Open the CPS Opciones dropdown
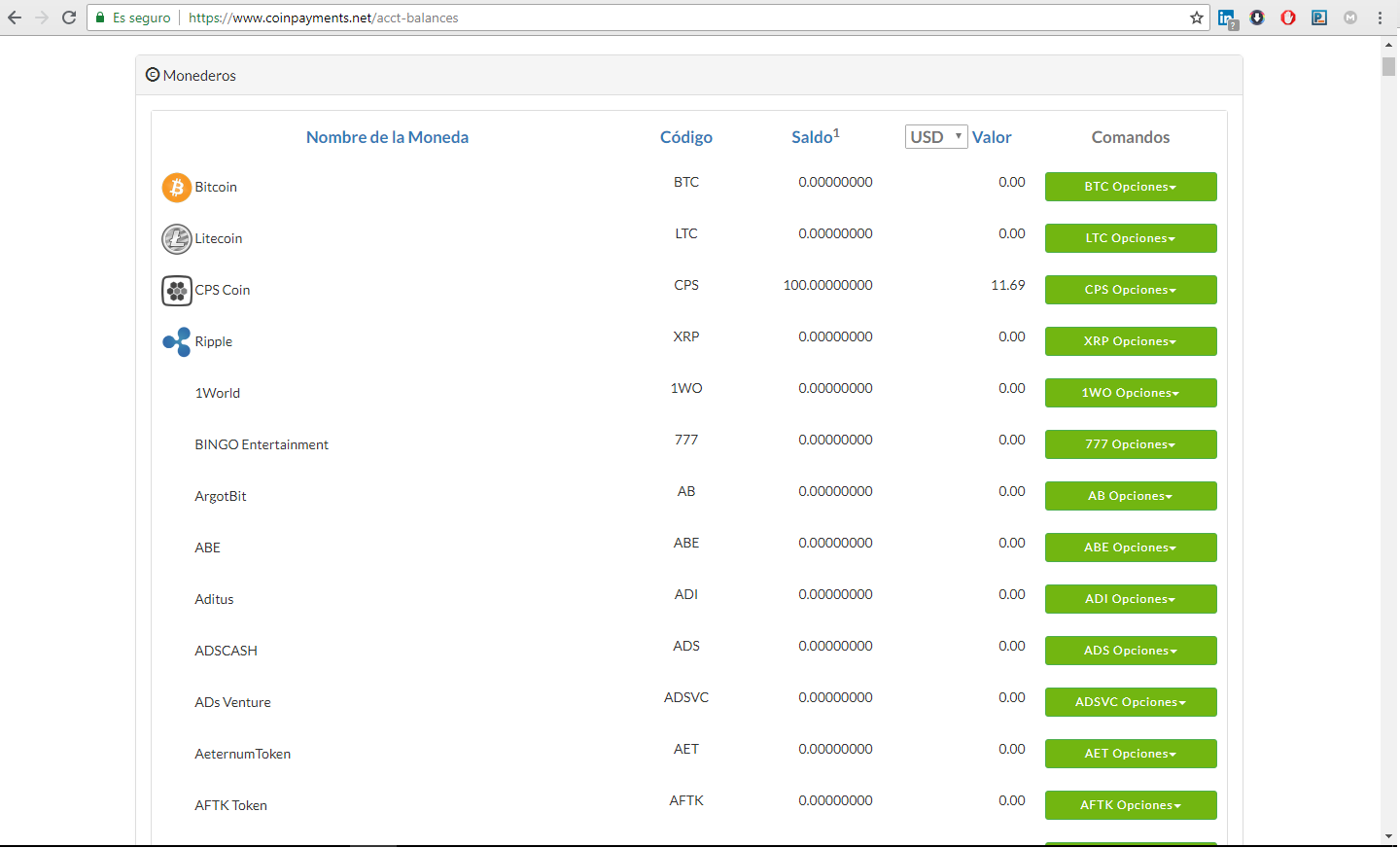The width and height of the screenshot is (1400, 848). tap(1131, 290)
